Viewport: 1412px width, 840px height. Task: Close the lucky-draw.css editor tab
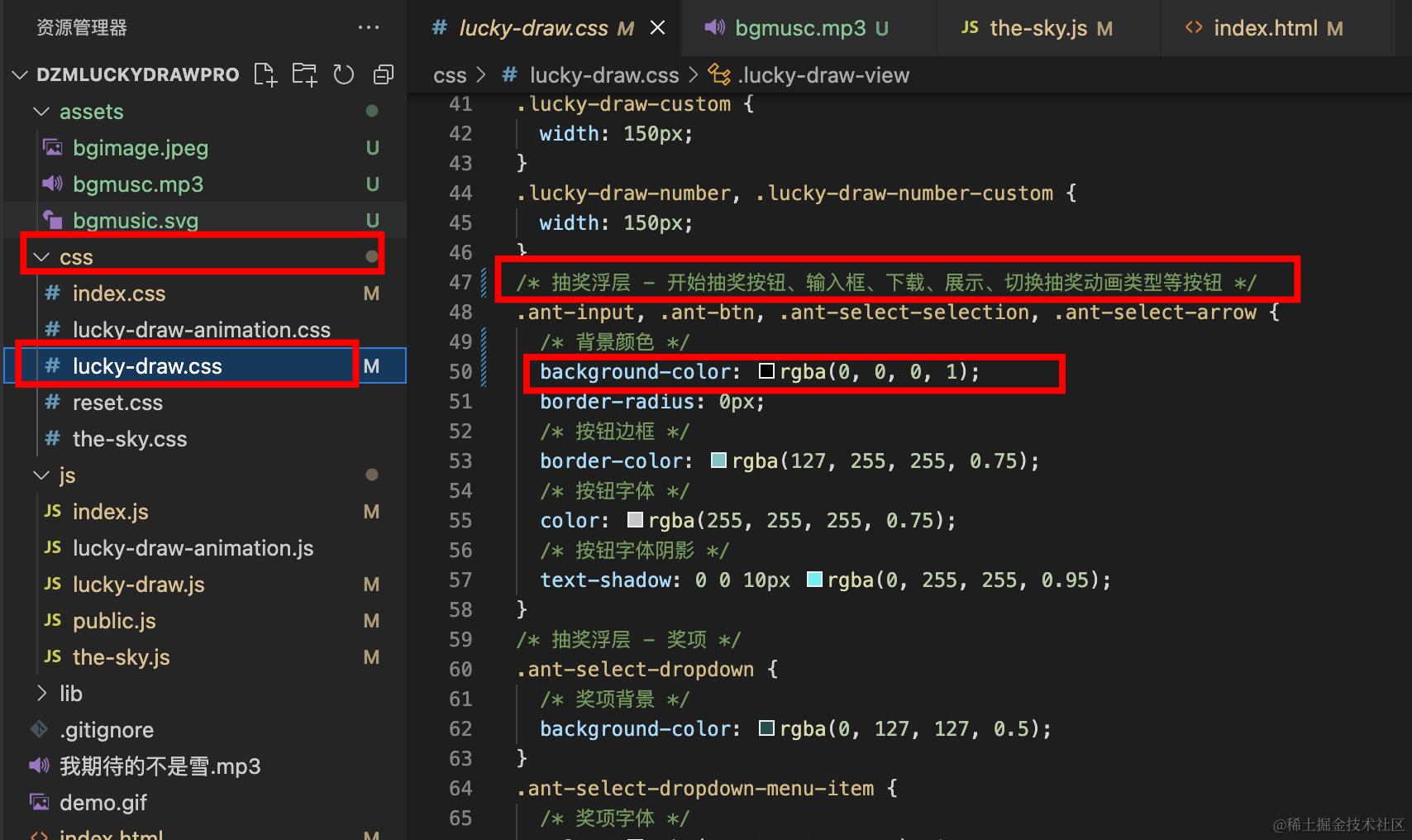tap(658, 27)
